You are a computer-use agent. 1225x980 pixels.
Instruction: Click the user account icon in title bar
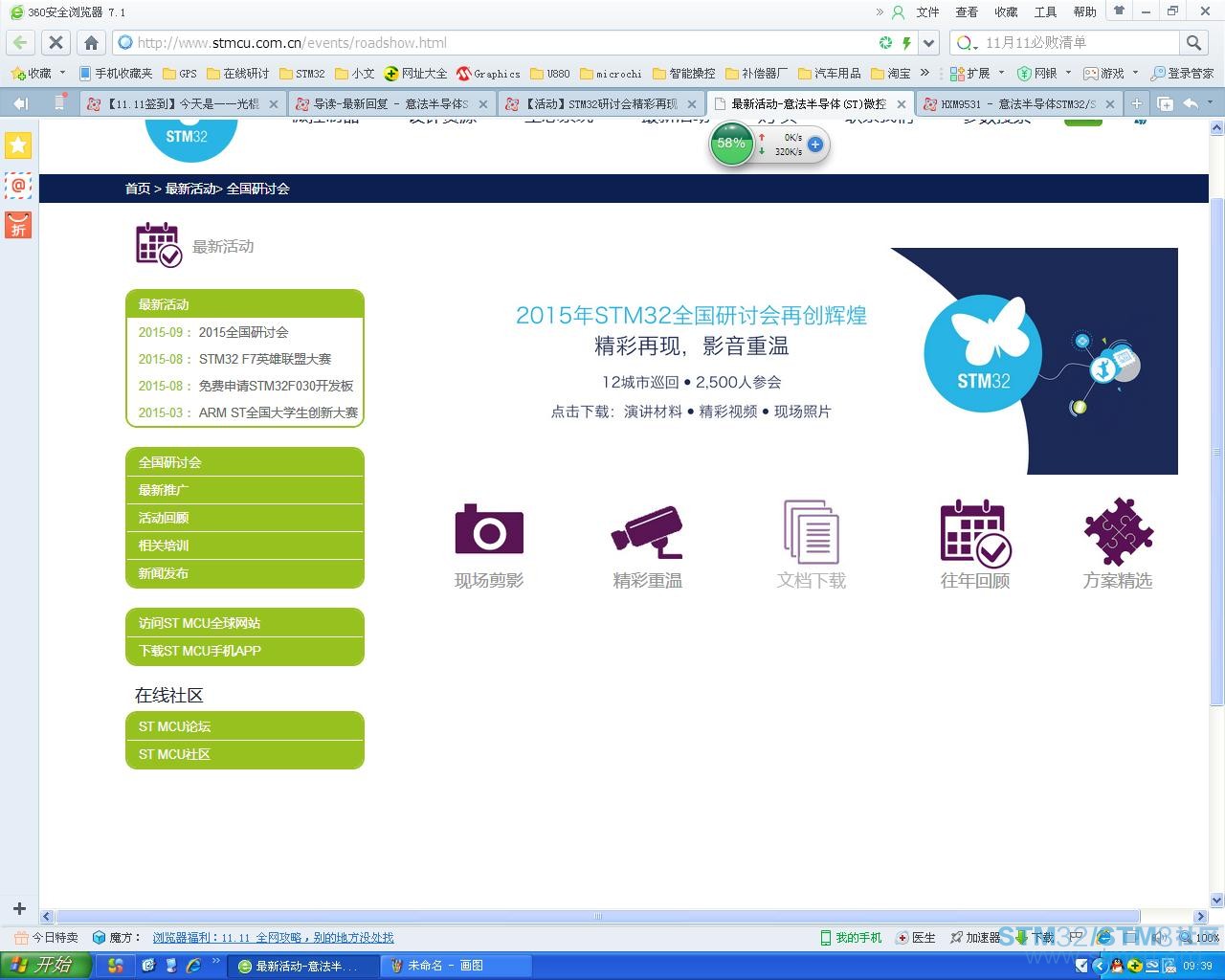point(898,12)
